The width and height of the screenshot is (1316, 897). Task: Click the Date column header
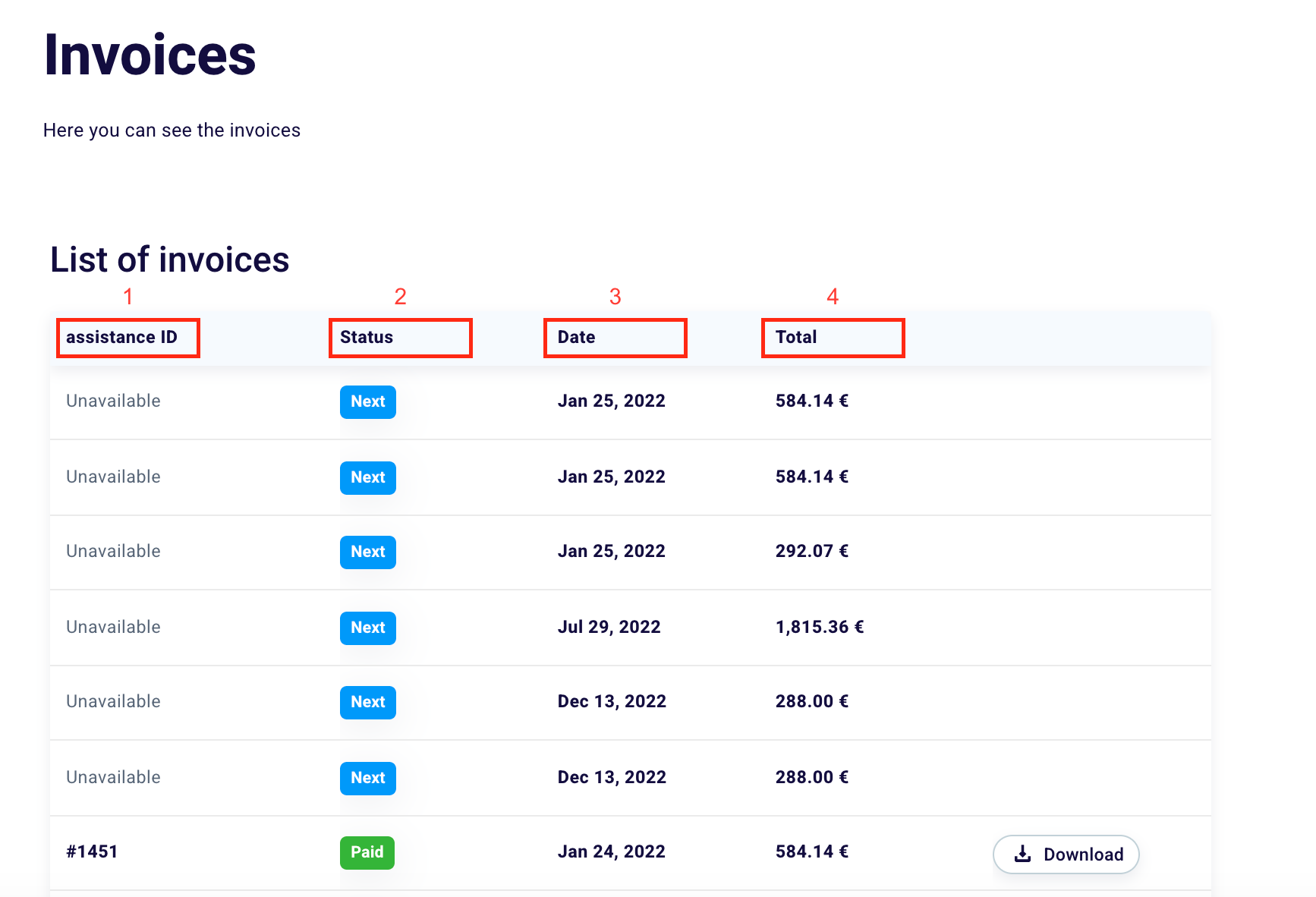click(576, 338)
